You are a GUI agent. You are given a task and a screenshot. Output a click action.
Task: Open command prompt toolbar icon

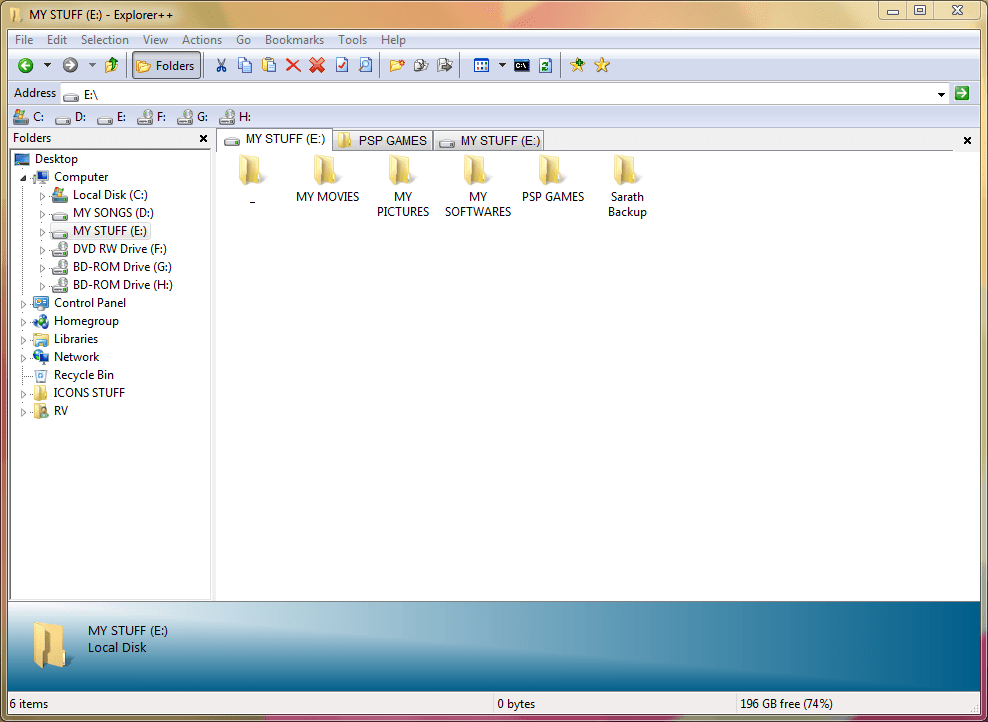coord(522,65)
